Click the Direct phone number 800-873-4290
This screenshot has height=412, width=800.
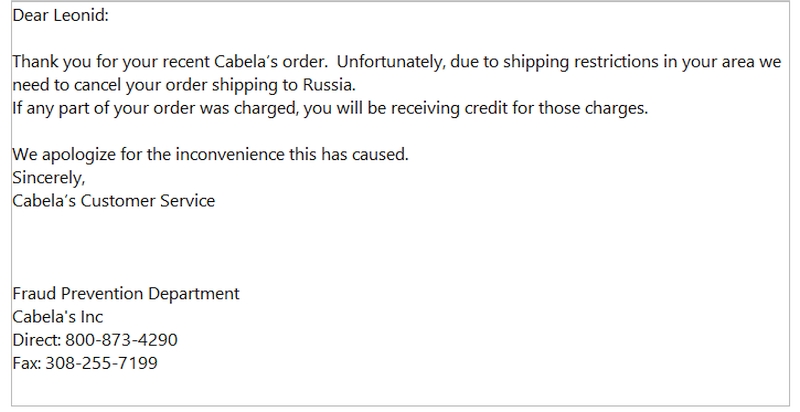[121, 340]
